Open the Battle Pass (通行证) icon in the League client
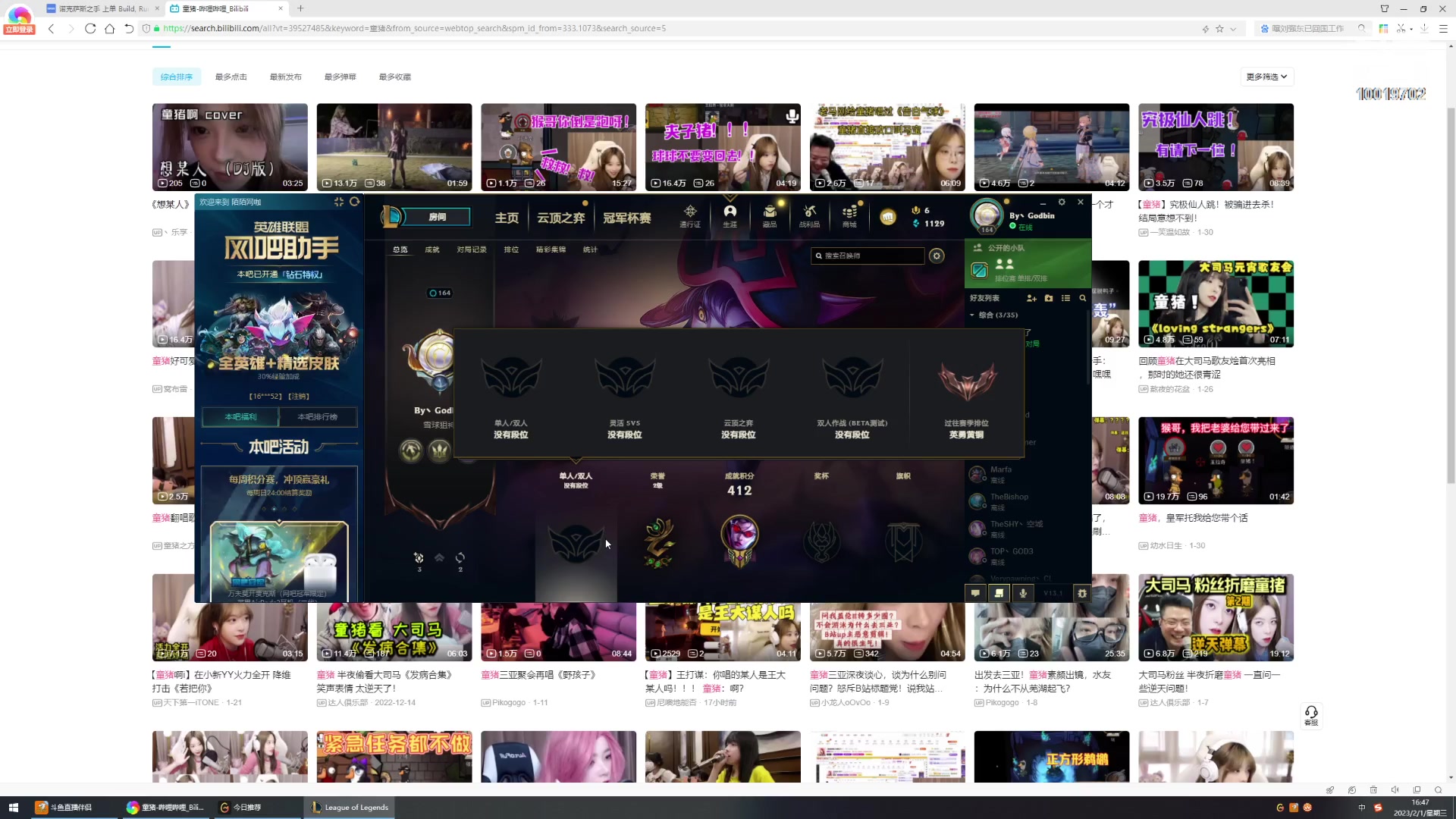Image resolution: width=1456 pixels, height=819 pixels. [x=690, y=215]
